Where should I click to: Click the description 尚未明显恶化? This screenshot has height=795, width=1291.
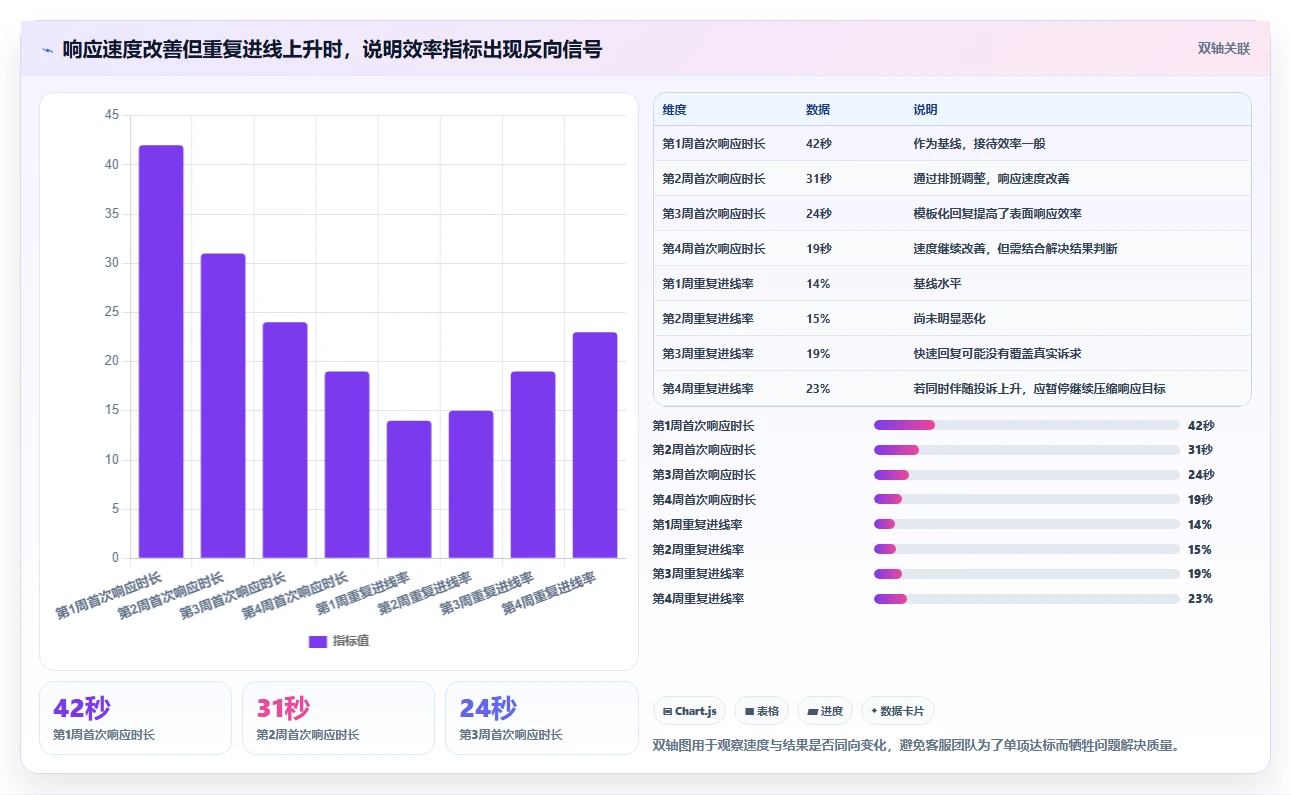coord(949,319)
